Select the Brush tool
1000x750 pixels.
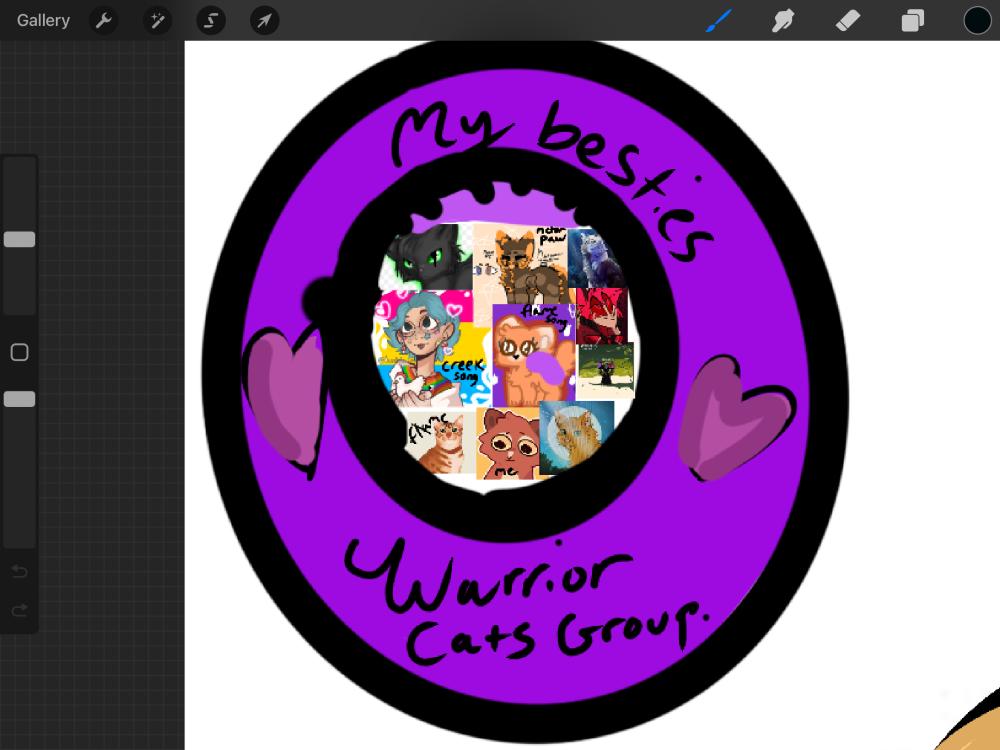(x=719, y=20)
